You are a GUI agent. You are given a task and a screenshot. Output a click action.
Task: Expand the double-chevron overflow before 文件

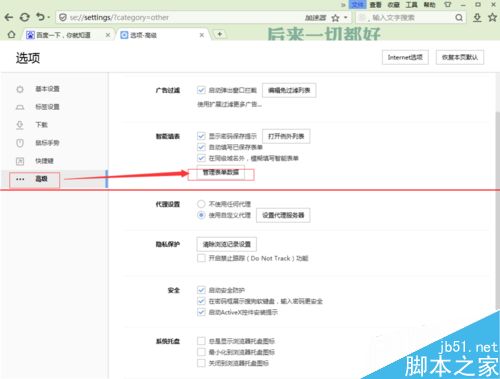343,5
